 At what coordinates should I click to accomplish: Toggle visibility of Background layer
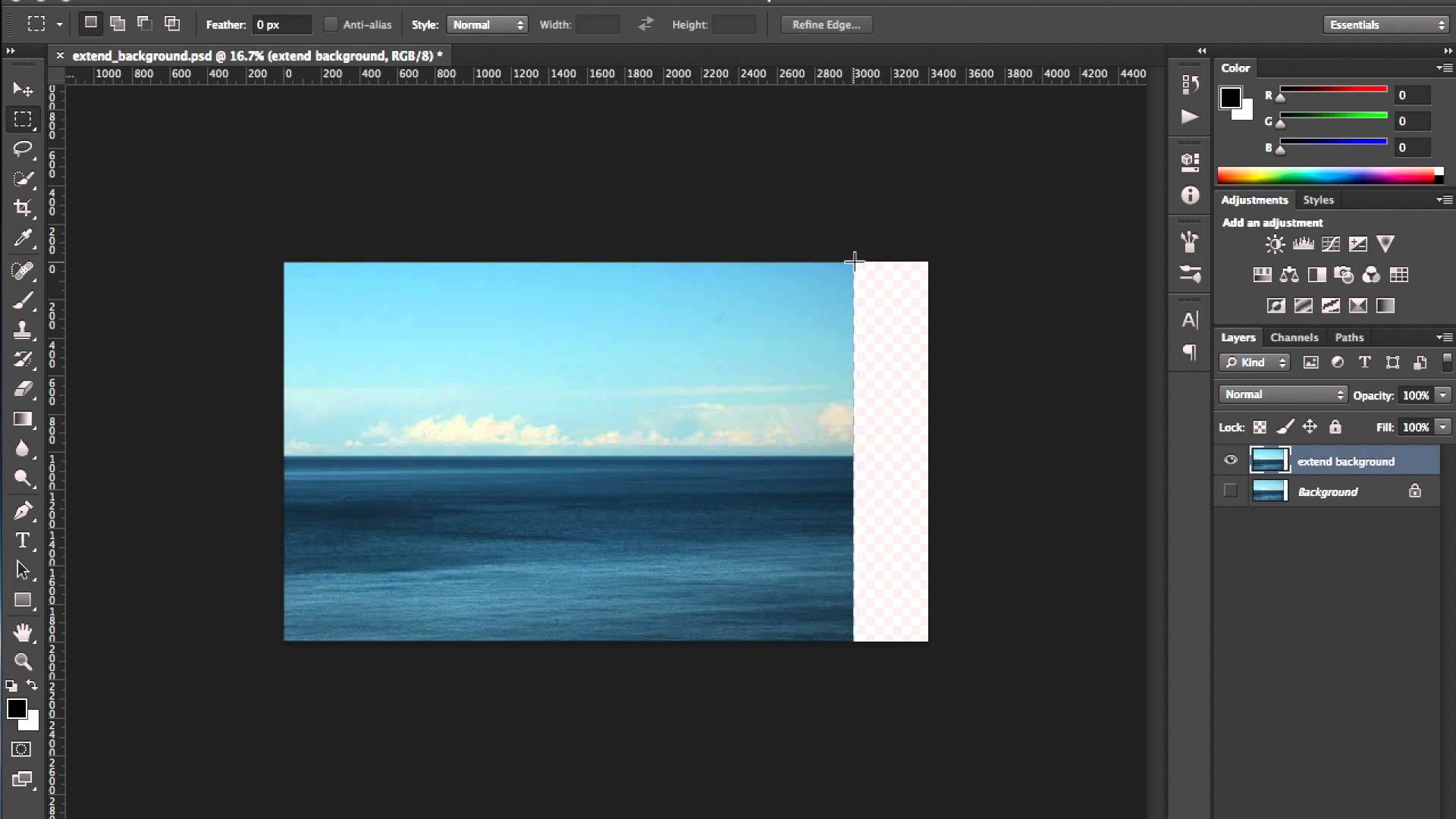point(1231,491)
